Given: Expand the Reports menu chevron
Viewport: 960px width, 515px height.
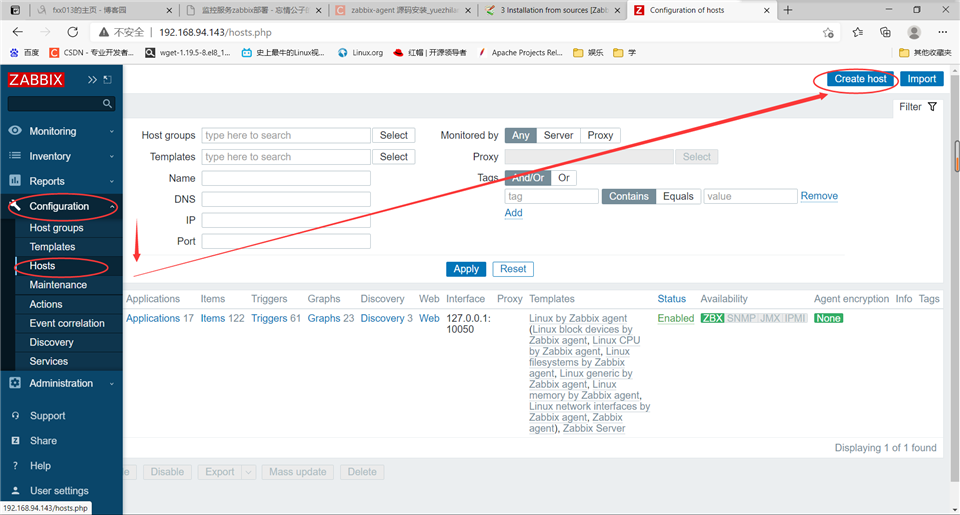Looking at the screenshot, I should coord(111,182).
